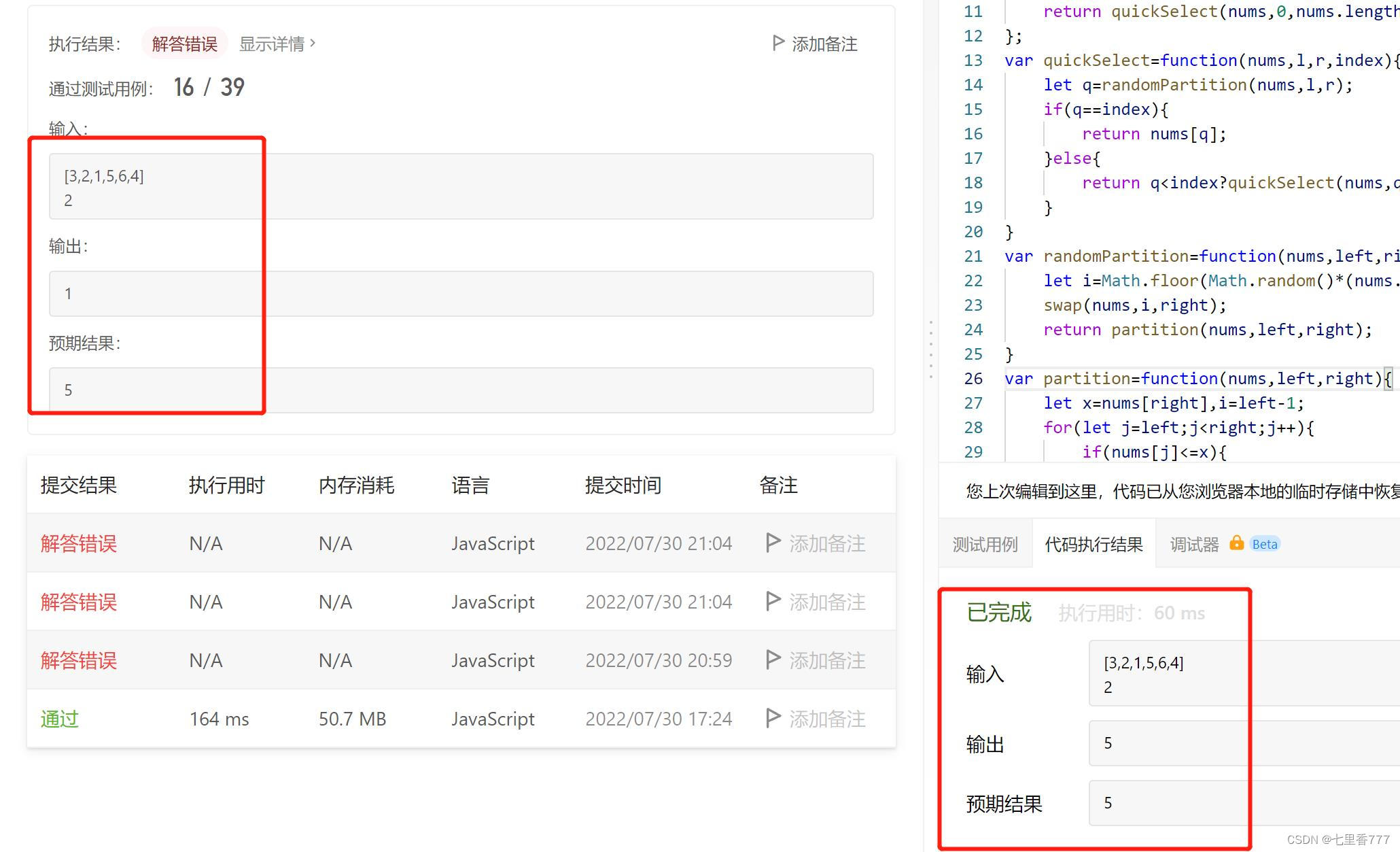Click line number 21 in editor gutter
This screenshot has width=1400, height=852.
pos(973,256)
